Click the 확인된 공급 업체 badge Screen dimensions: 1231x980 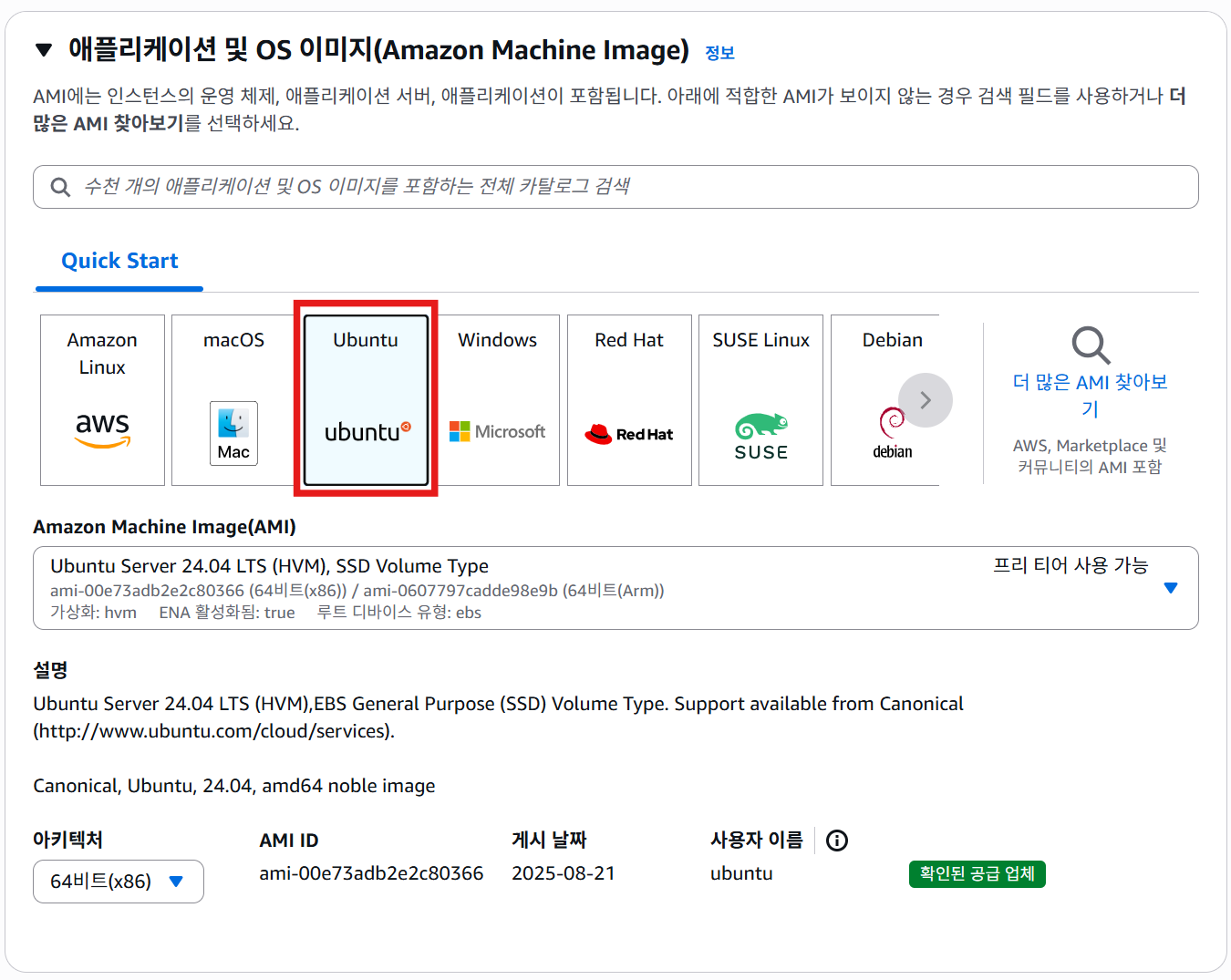(x=978, y=874)
